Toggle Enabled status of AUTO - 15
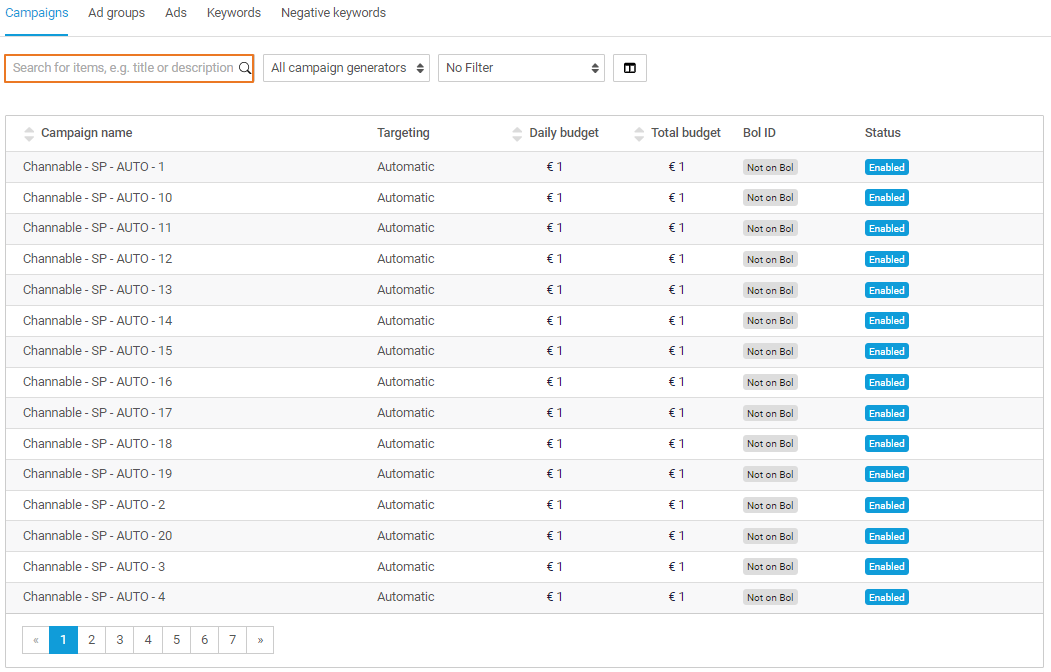1051x672 pixels. tap(886, 352)
